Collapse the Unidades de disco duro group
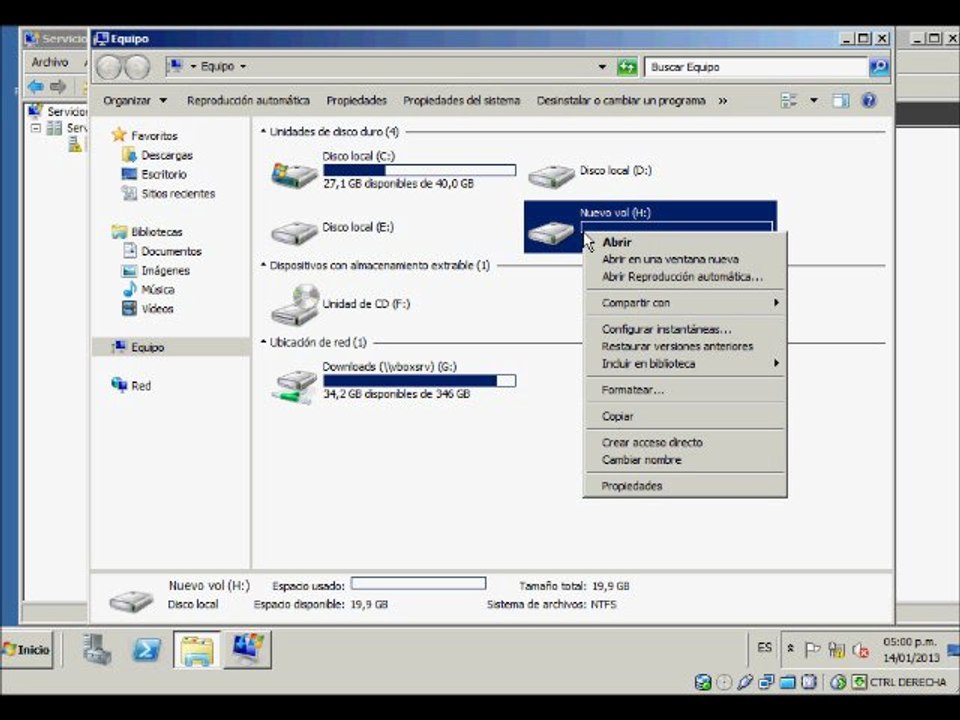This screenshot has width=960, height=720. pos(263,131)
